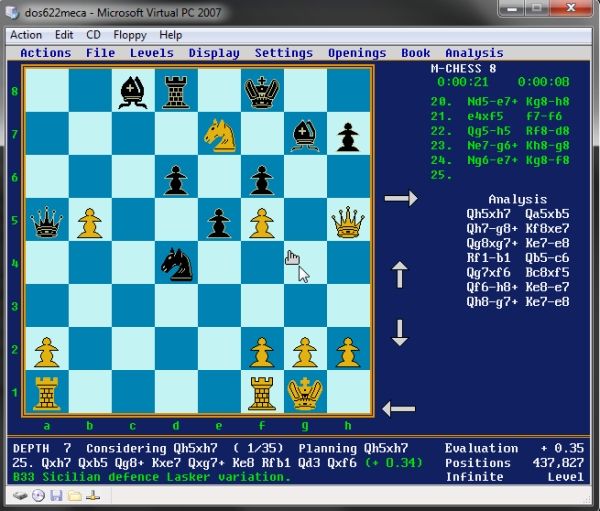Image resolution: width=600 pixels, height=511 pixels.
Task: Open the Analysis menu
Action: [474, 53]
